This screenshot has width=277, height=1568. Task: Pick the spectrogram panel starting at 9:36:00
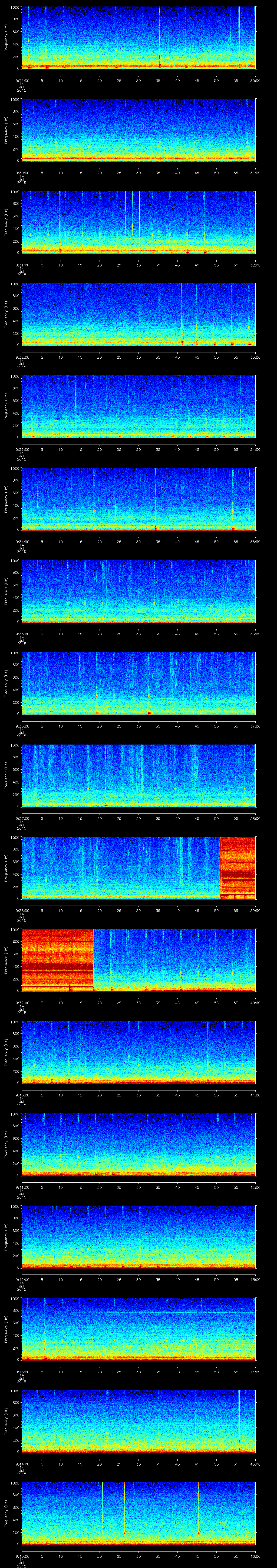[x=138, y=683]
